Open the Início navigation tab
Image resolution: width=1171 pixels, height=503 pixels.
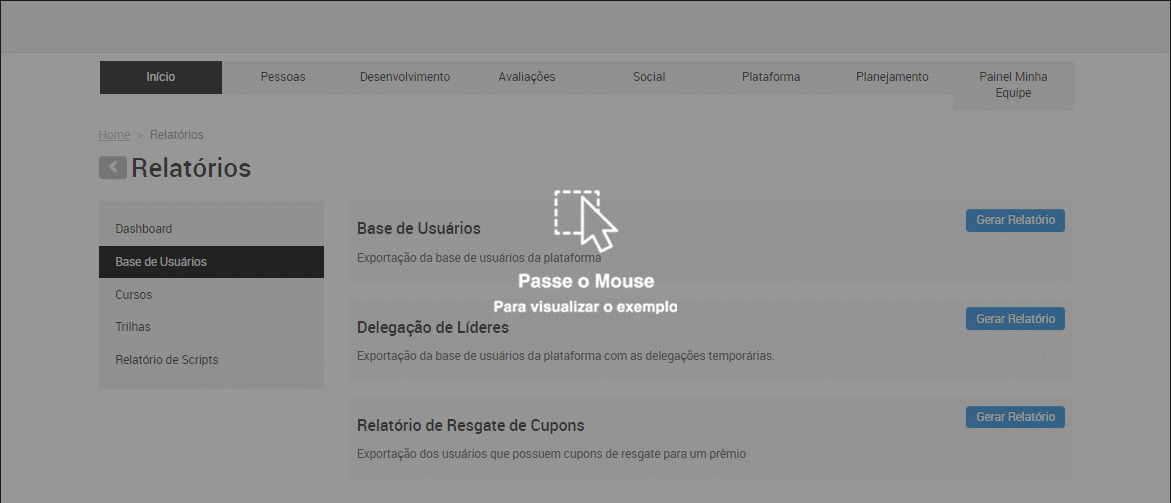161,77
